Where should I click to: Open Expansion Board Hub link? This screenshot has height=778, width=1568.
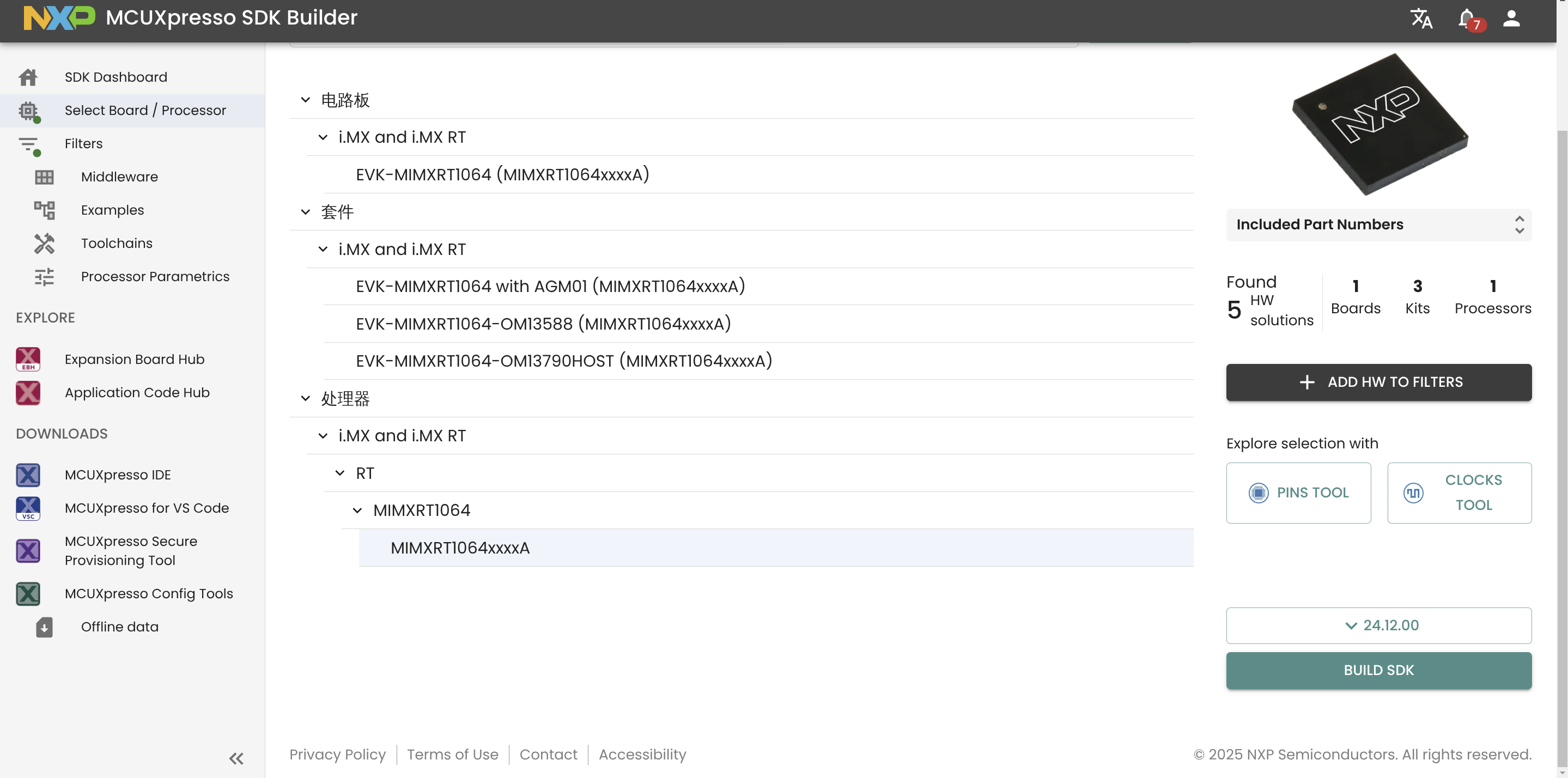coord(135,359)
